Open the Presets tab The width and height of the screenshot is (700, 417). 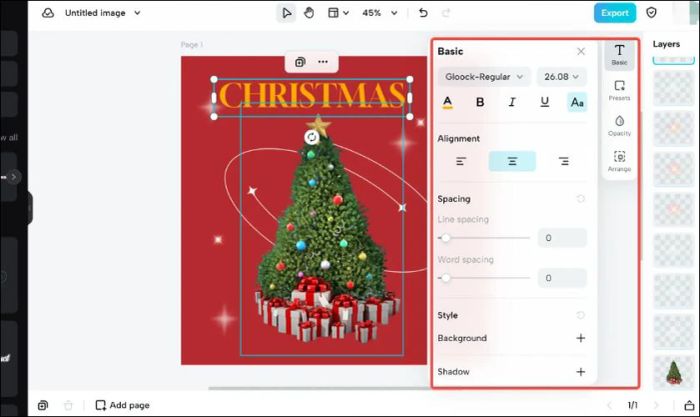point(619,91)
